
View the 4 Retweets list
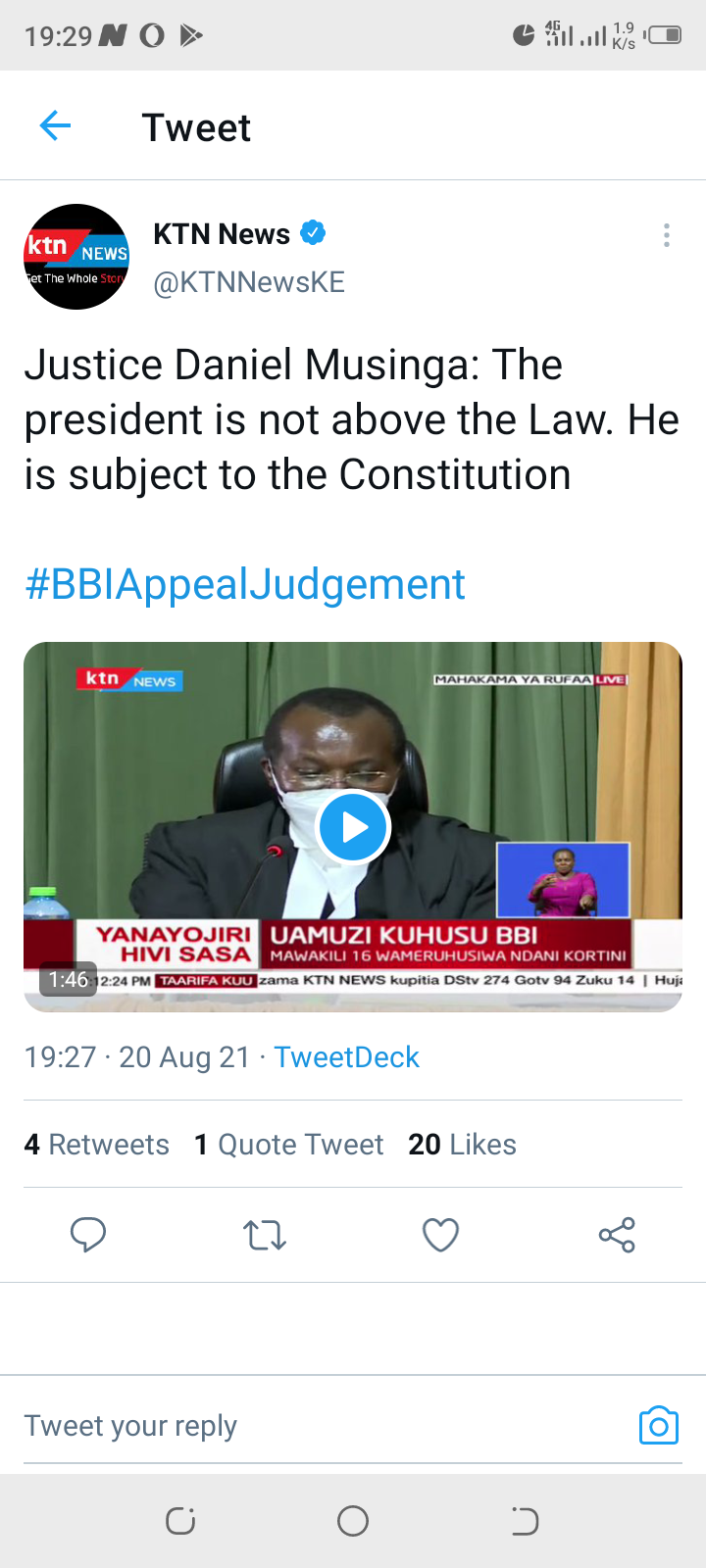coord(96,1145)
